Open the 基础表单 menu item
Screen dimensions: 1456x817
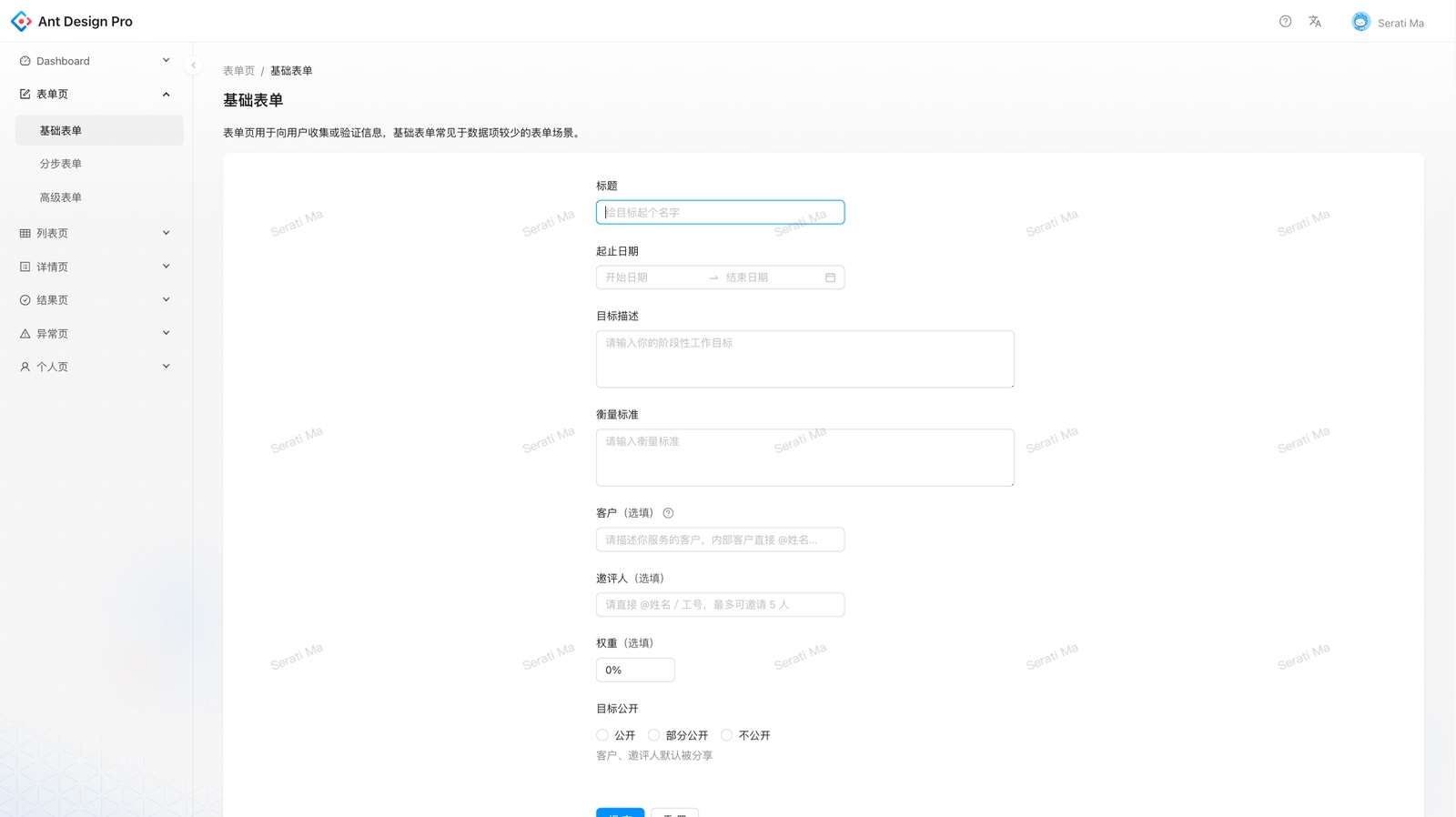click(x=99, y=130)
